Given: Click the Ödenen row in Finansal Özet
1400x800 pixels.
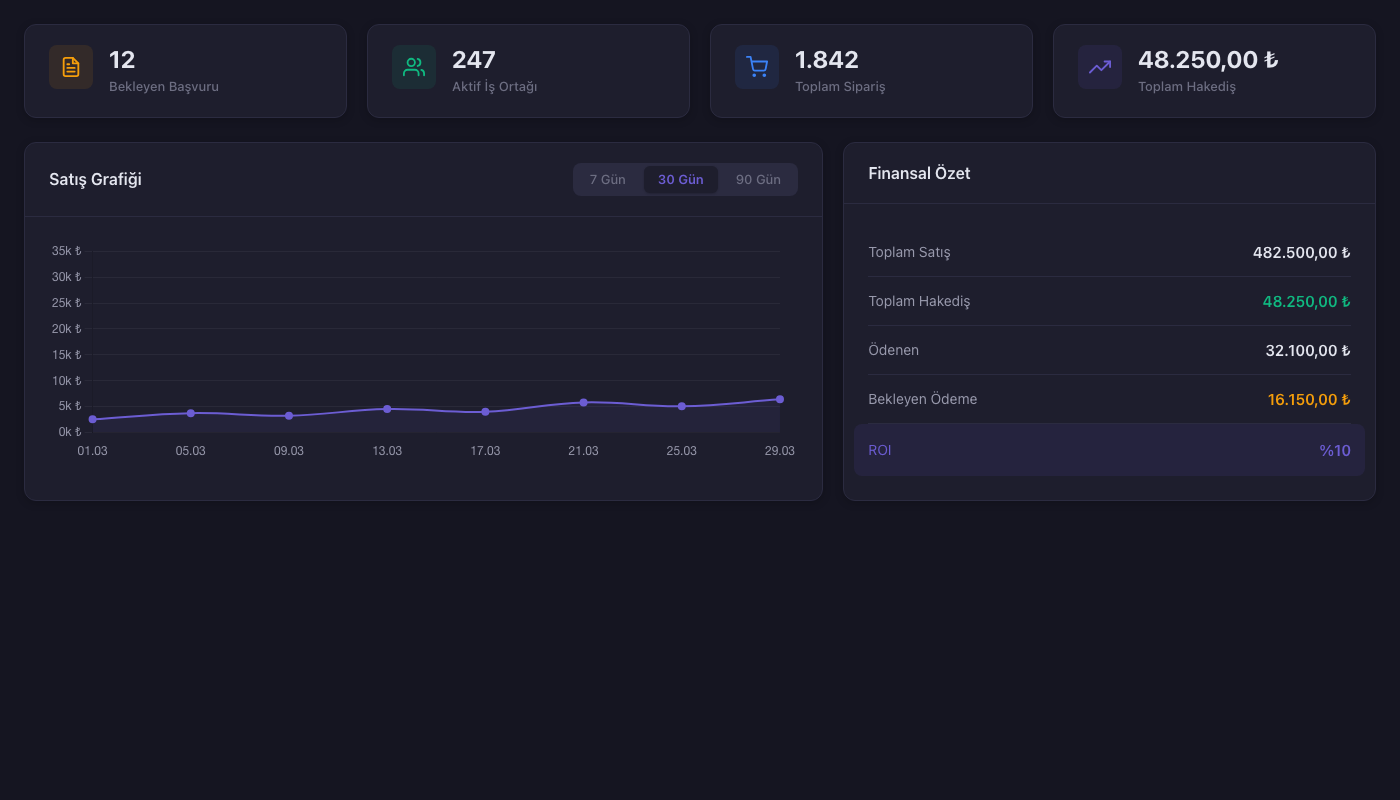Looking at the screenshot, I should coord(1109,350).
